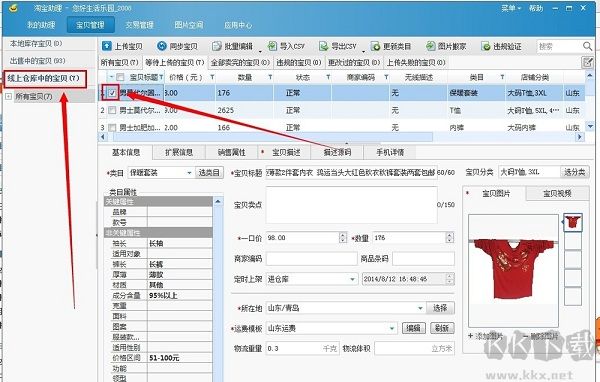Click the edit-columns icon right of the tabs
The height and width of the screenshot is (382, 600).
[587, 62]
